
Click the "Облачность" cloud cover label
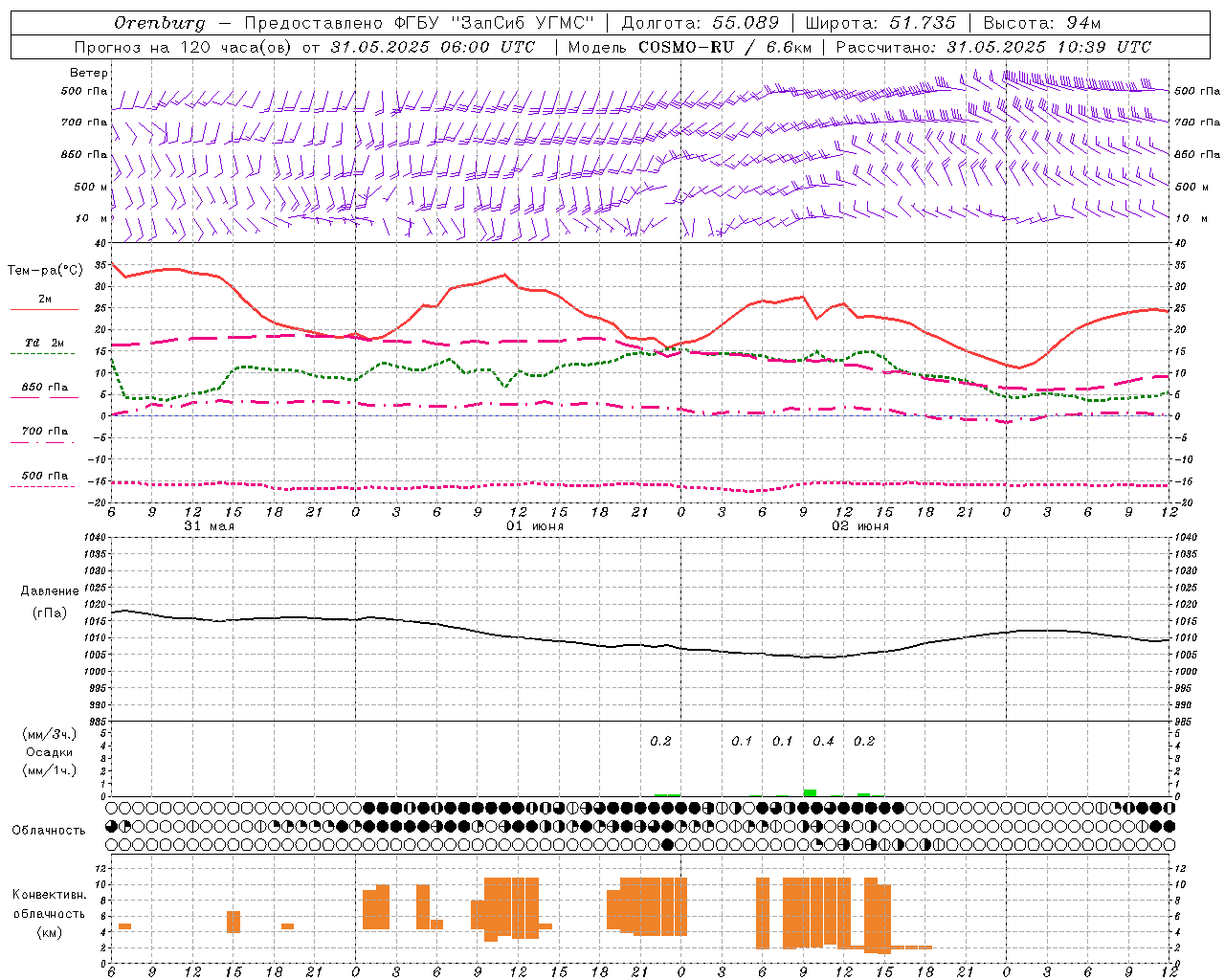click(49, 830)
